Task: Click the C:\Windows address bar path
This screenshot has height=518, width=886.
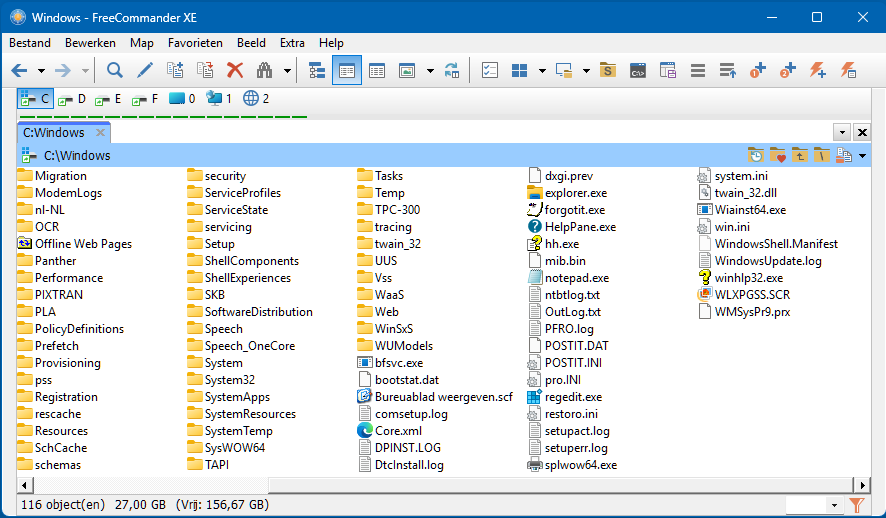Action: (x=77, y=155)
